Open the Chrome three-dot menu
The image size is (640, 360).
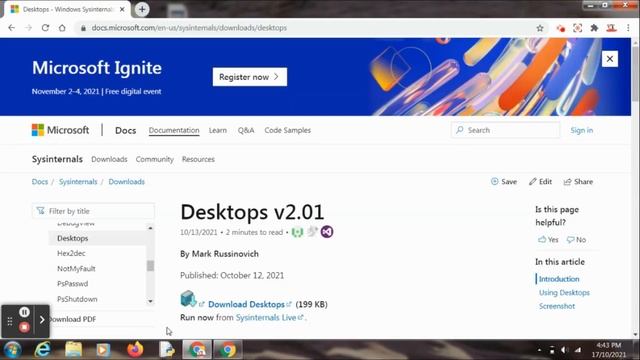[x=628, y=28]
